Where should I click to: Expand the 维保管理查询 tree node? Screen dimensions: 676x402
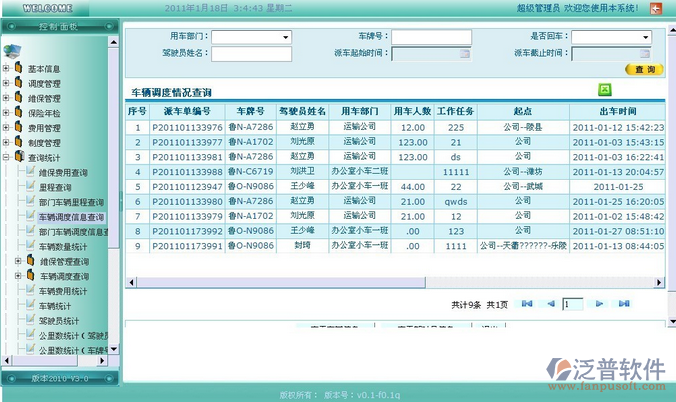tap(19, 261)
